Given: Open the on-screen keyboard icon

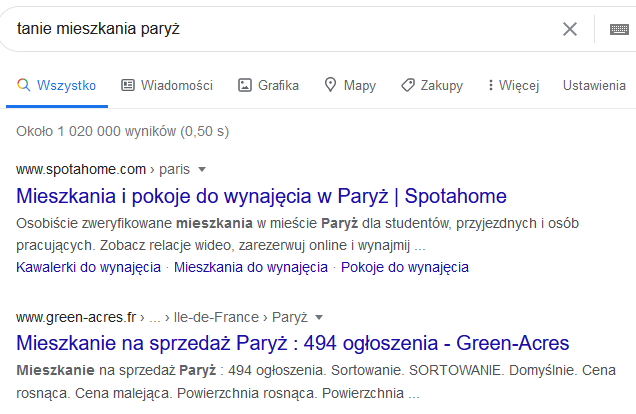Looking at the screenshot, I should [619, 29].
